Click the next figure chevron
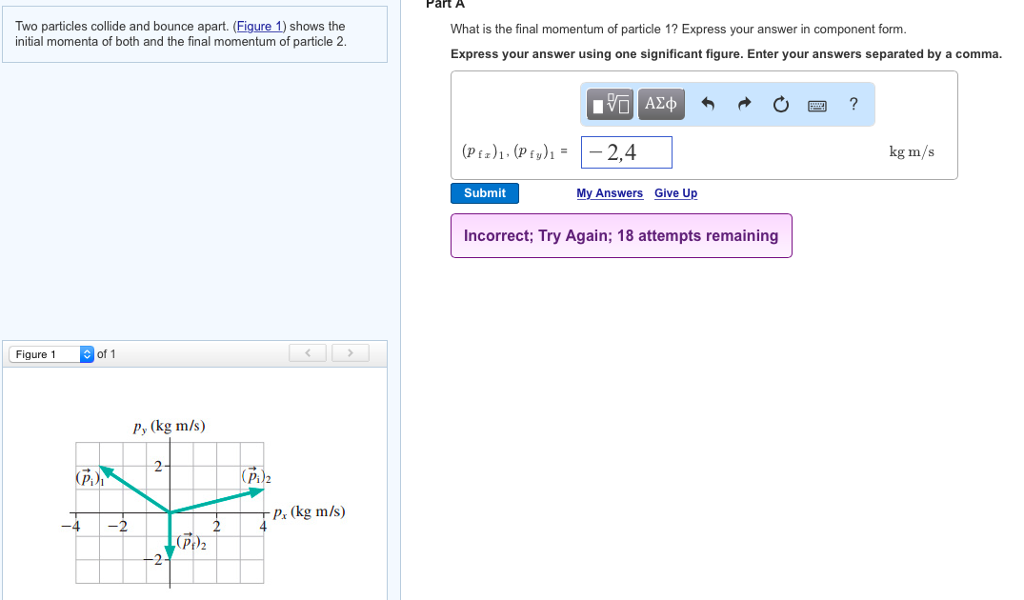Image resolution: width=1024 pixels, height=600 pixels. (350, 353)
